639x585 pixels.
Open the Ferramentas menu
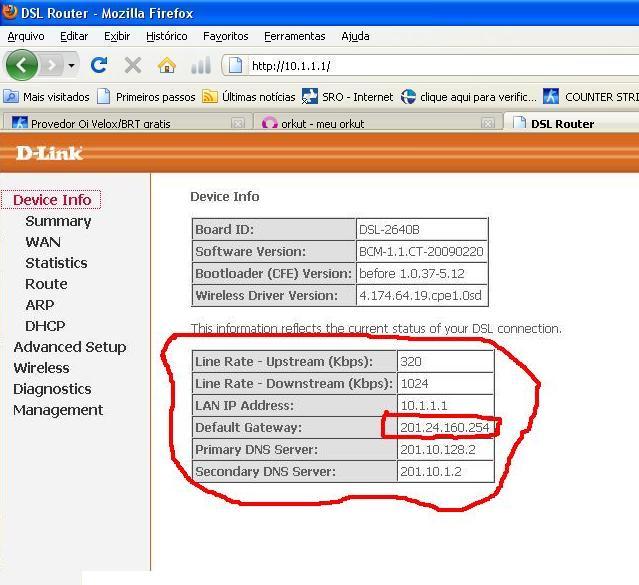click(294, 36)
